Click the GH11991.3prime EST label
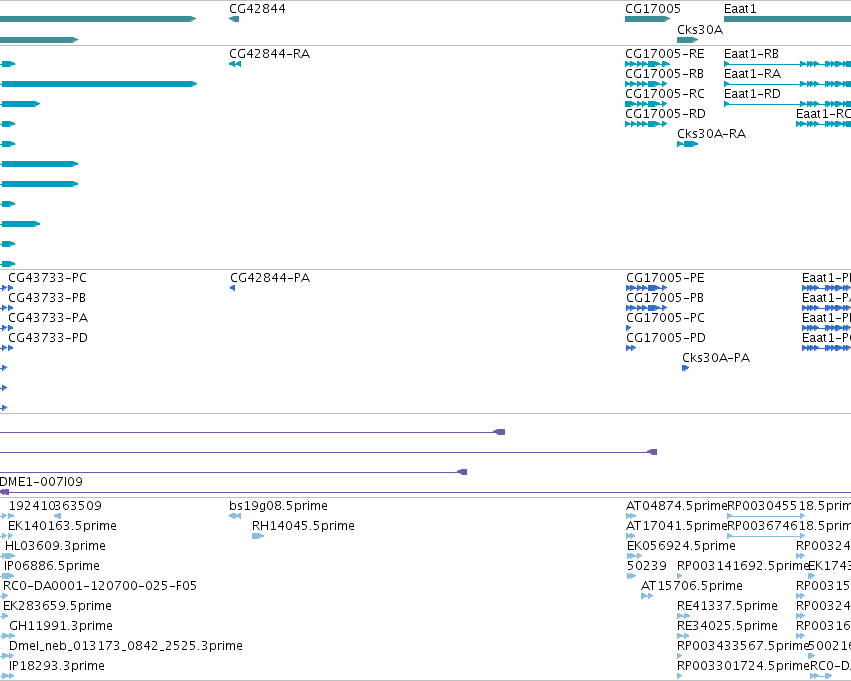Screen dimensions: 851x681 click(x=61, y=626)
